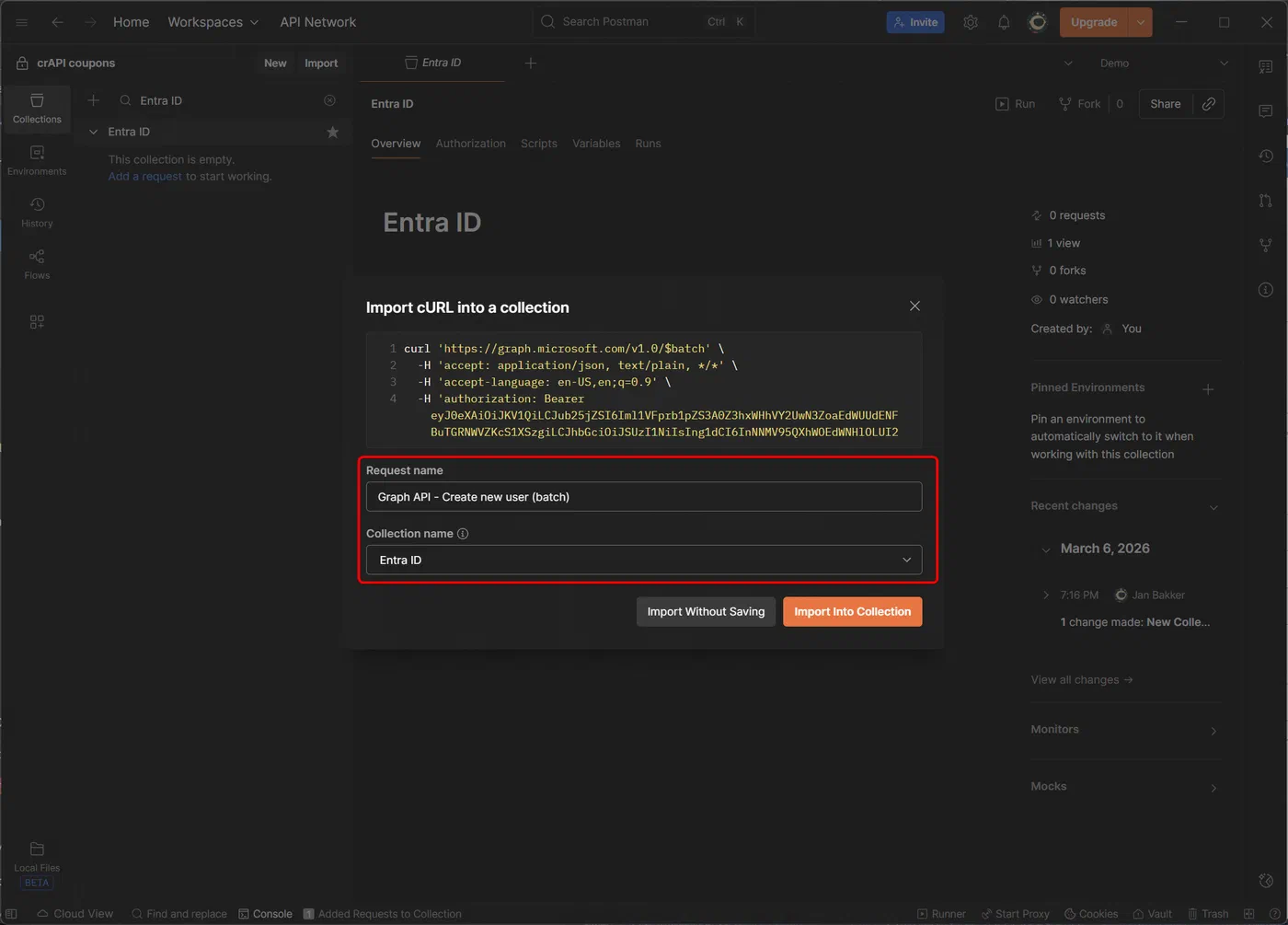Open the user avatar menu
The width and height of the screenshot is (1288, 925).
pyautogui.click(x=1037, y=22)
